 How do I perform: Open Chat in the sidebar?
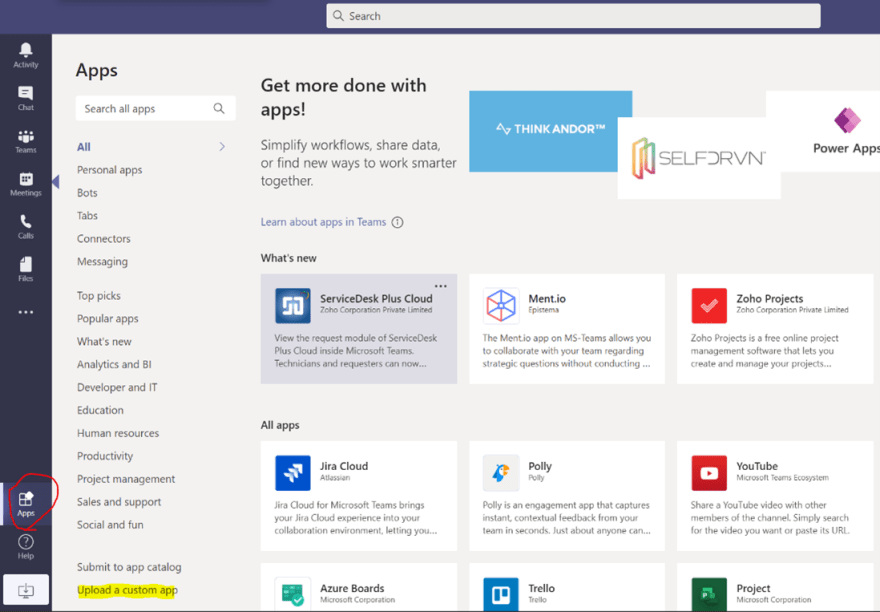pyautogui.click(x=26, y=98)
